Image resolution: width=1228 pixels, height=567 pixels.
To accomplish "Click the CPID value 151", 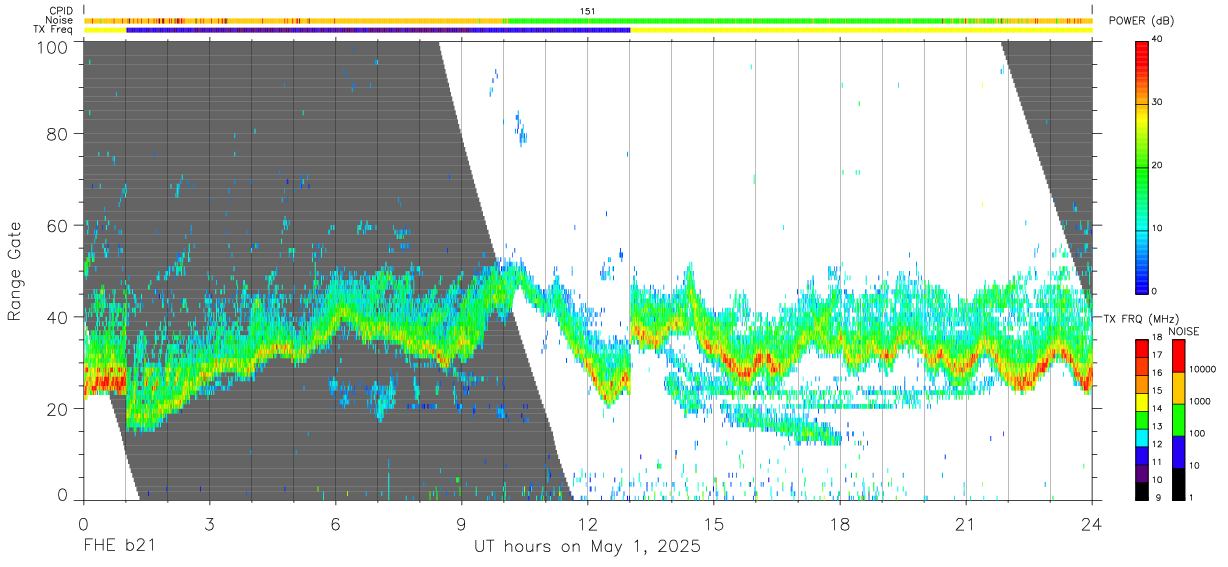I will tap(588, 11).
